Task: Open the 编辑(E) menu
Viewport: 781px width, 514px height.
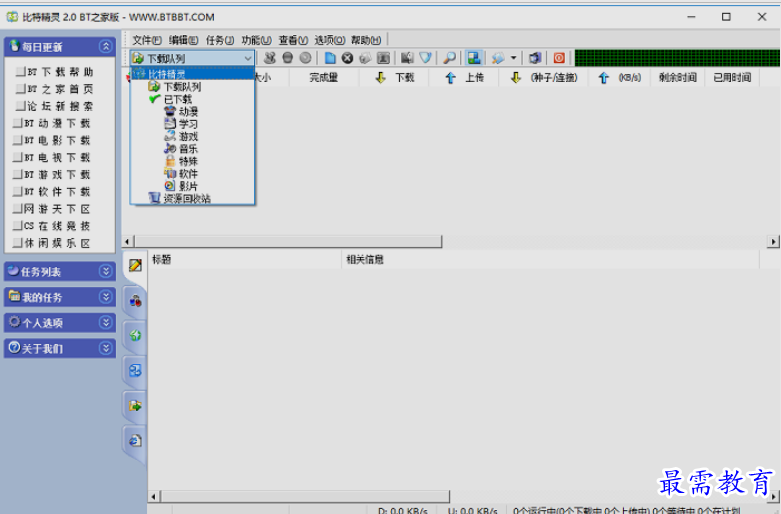Action: [x=183, y=40]
